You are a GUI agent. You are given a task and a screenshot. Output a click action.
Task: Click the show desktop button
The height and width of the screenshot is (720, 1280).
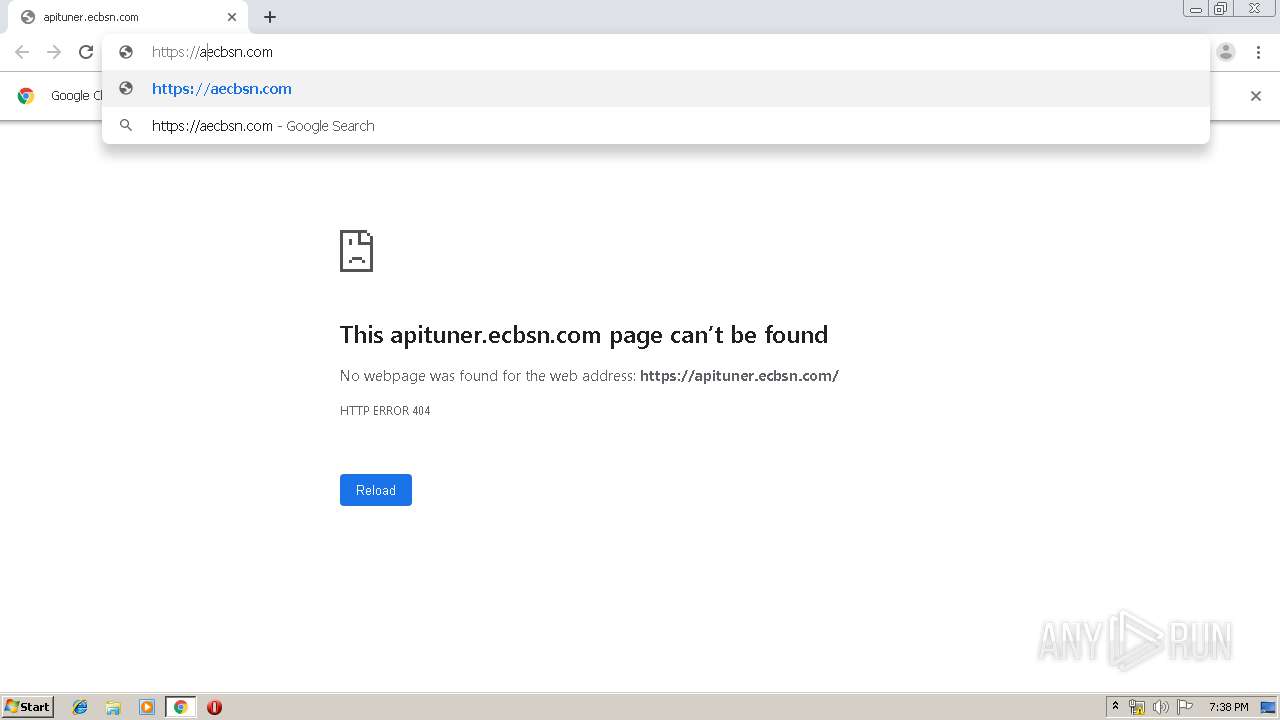click(1269, 707)
